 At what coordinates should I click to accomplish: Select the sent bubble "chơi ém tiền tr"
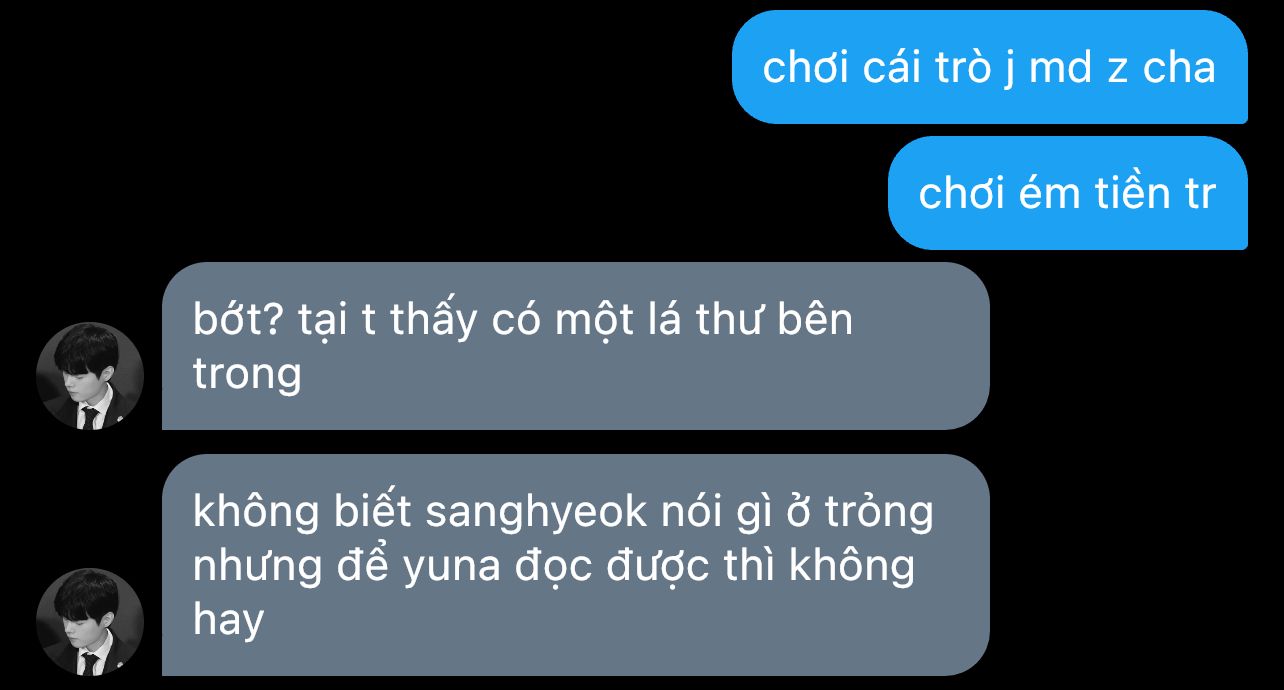click(1068, 193)
